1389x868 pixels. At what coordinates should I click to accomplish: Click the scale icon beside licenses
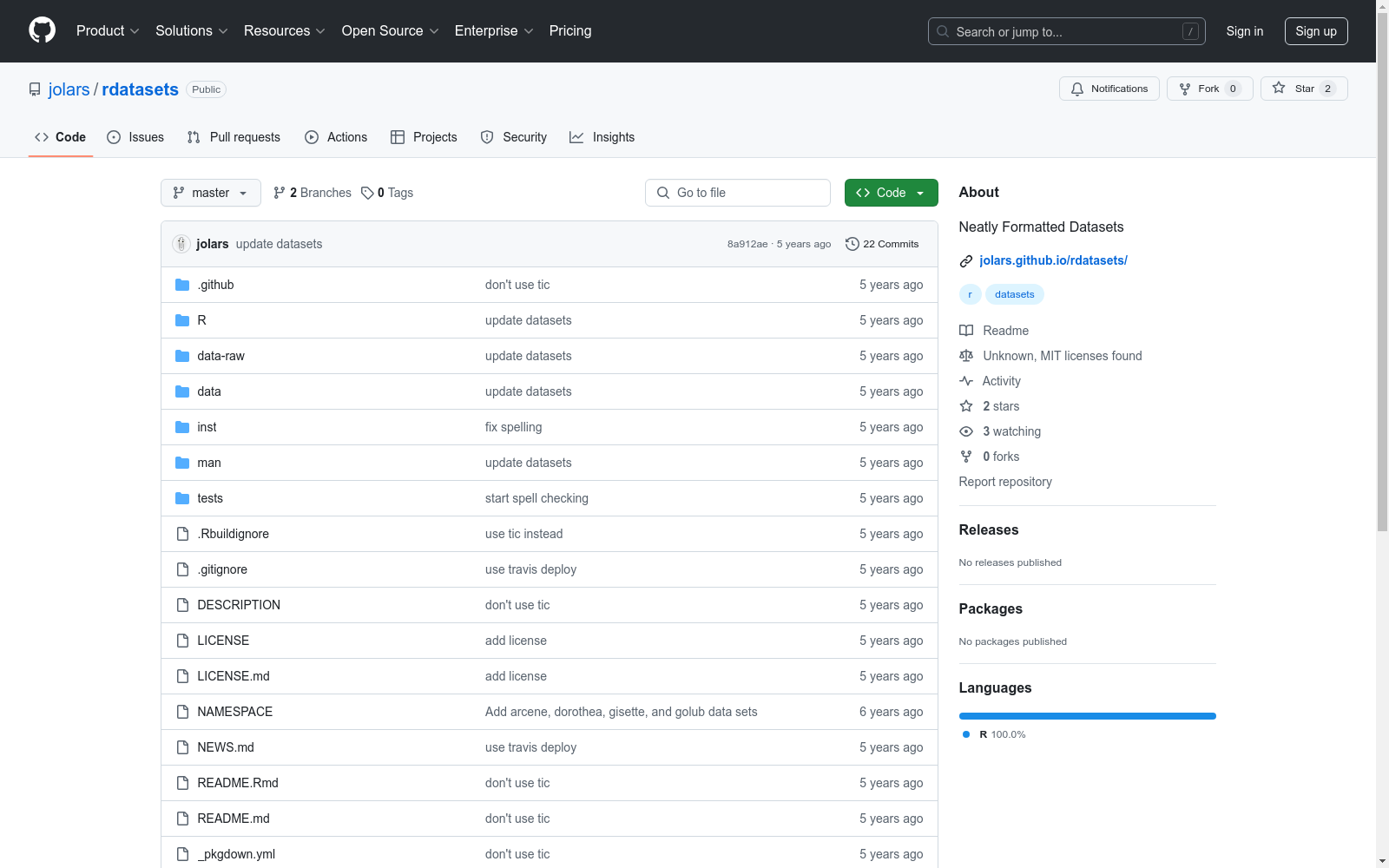click(x=966, y=356)
